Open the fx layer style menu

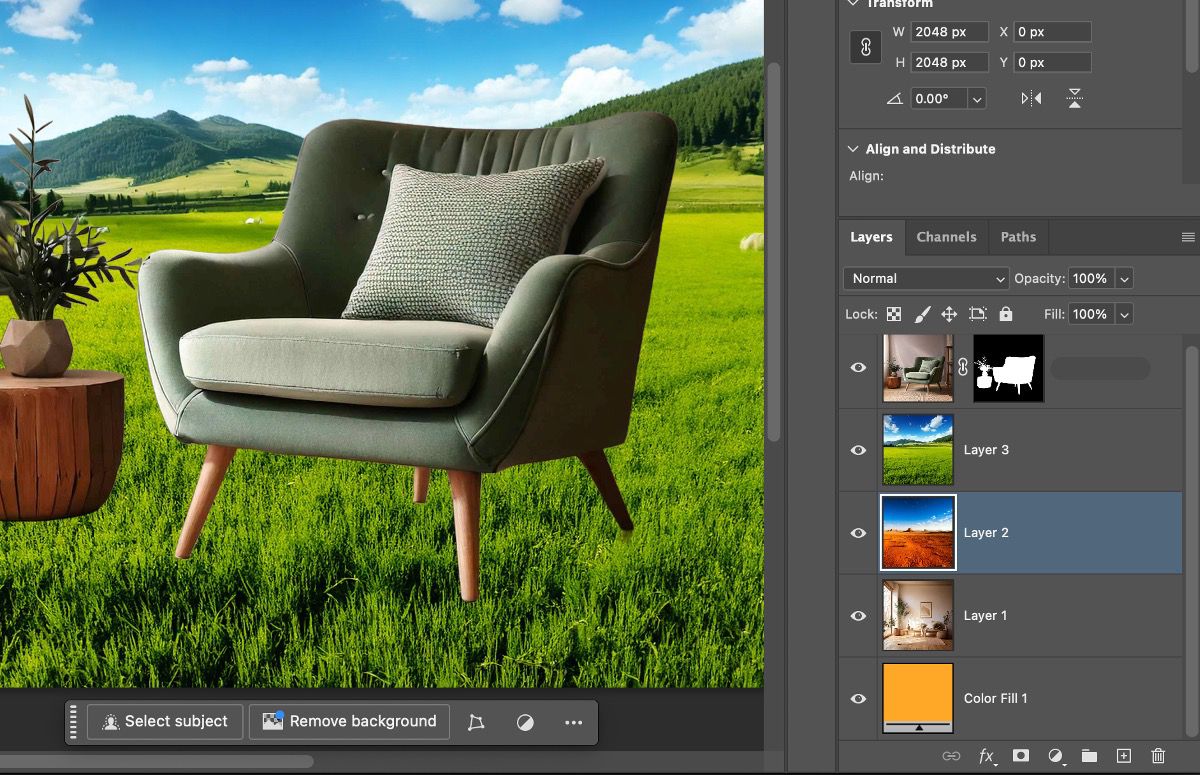[x=987, y=756]
